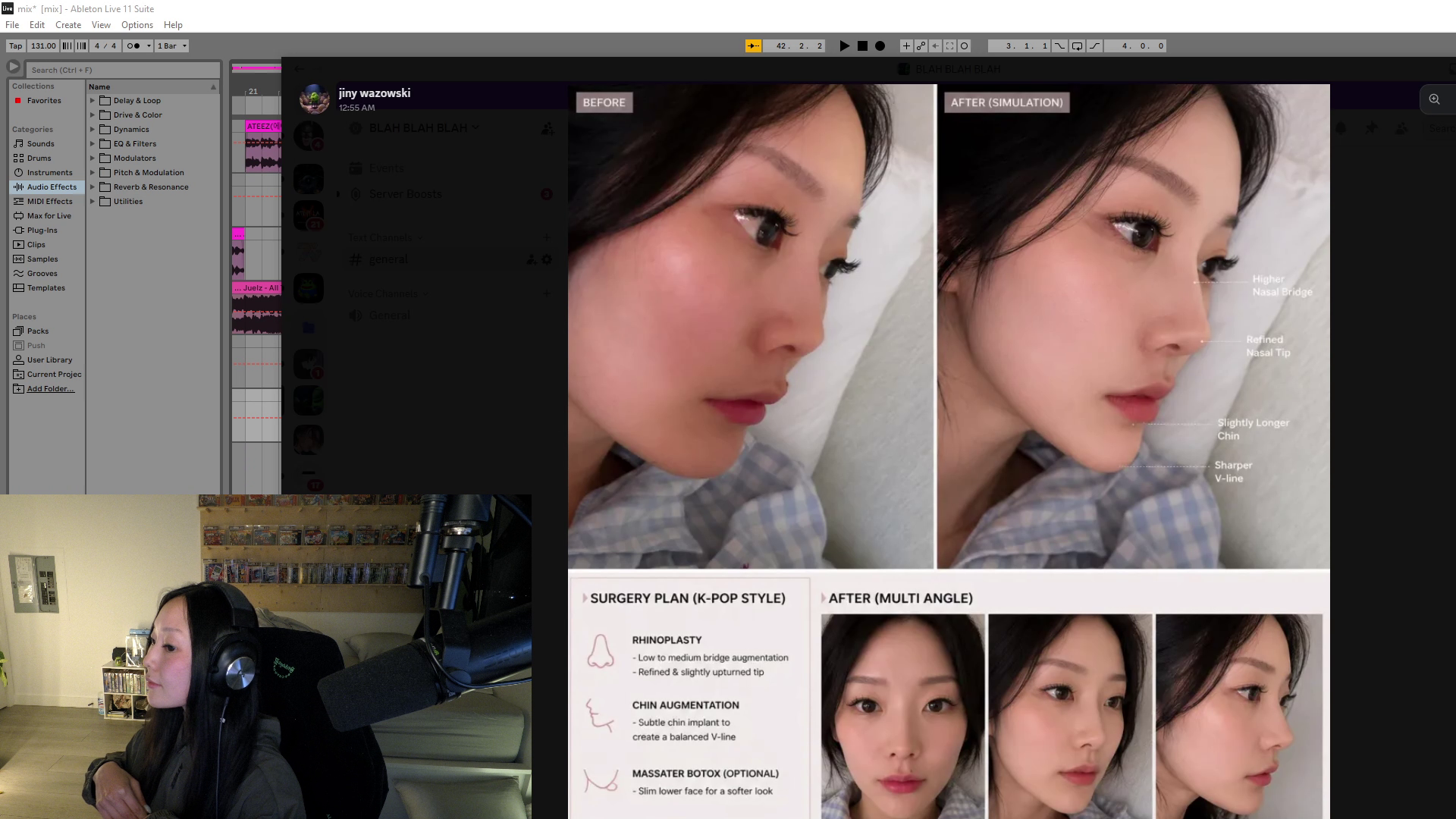This screenshot has height=819, width=1456.
Task: Open the Push place icon
Action: click(19, 346)
